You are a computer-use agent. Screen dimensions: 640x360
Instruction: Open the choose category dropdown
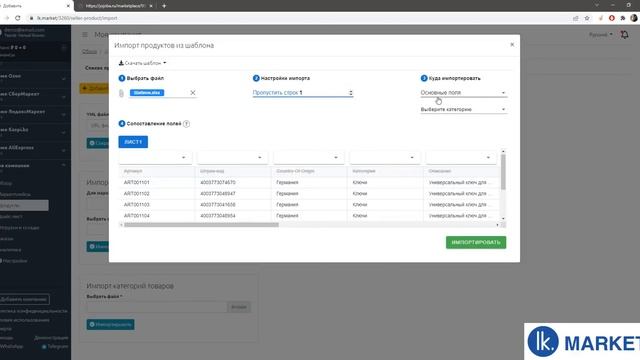point(463,109)
